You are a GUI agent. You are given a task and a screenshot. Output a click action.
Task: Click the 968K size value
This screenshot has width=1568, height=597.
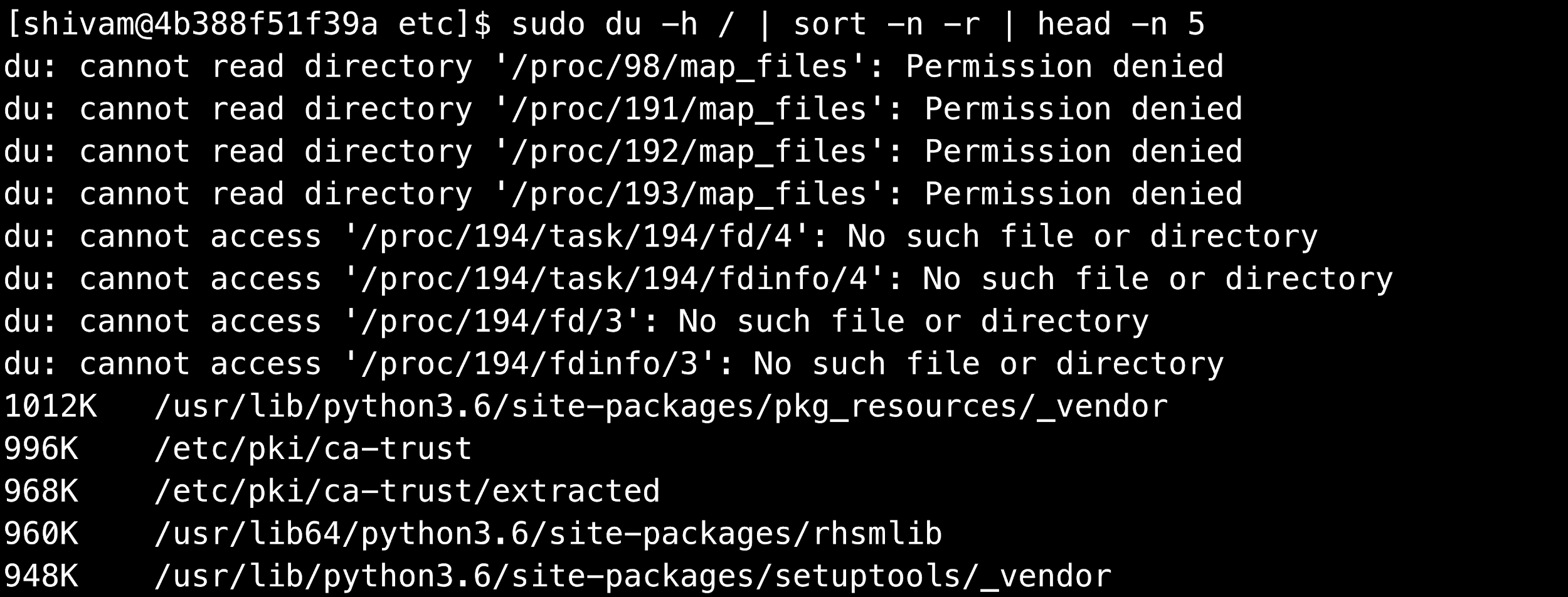tap(41, 491)
